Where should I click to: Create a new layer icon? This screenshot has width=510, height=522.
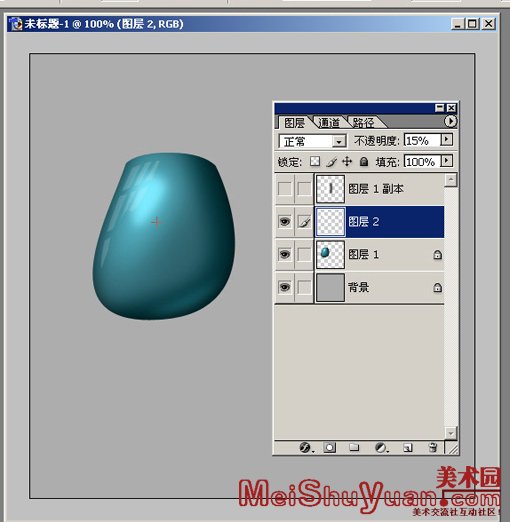(x=408, y=448)
